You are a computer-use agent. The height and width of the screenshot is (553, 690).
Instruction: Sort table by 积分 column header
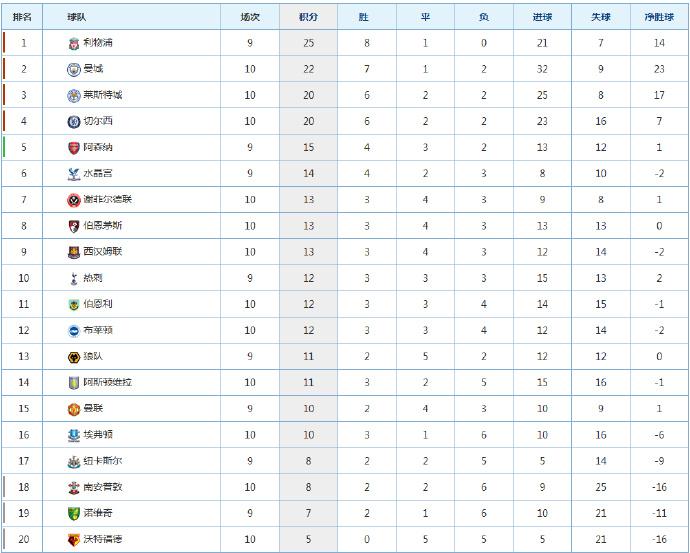308,17
